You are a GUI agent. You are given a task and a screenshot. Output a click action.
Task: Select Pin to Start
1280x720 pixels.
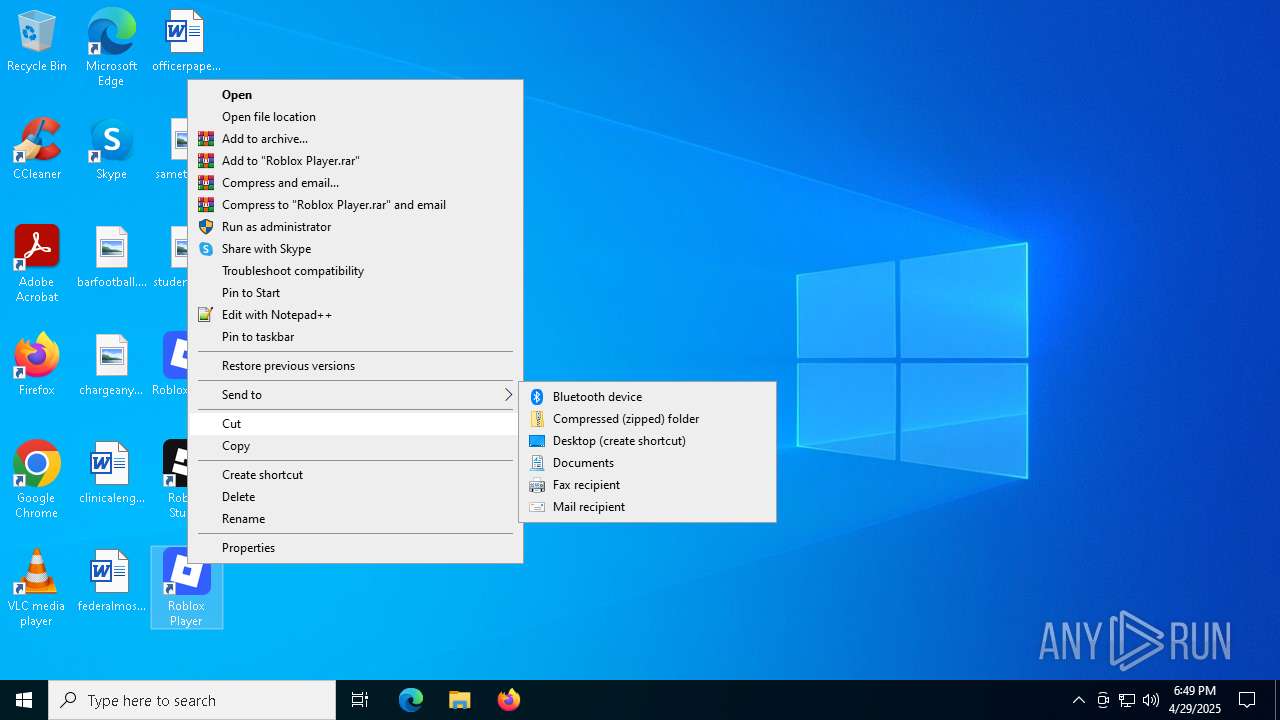tap(355, 293)
